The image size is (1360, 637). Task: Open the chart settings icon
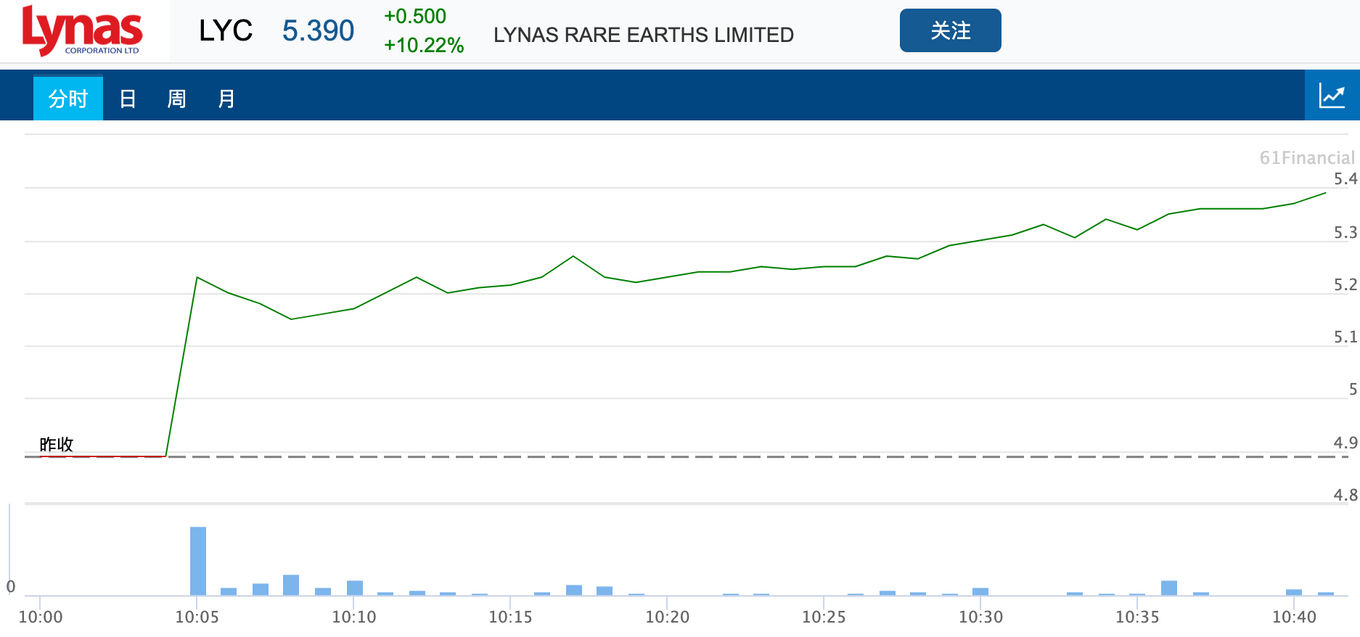(x=1332, y=96)
